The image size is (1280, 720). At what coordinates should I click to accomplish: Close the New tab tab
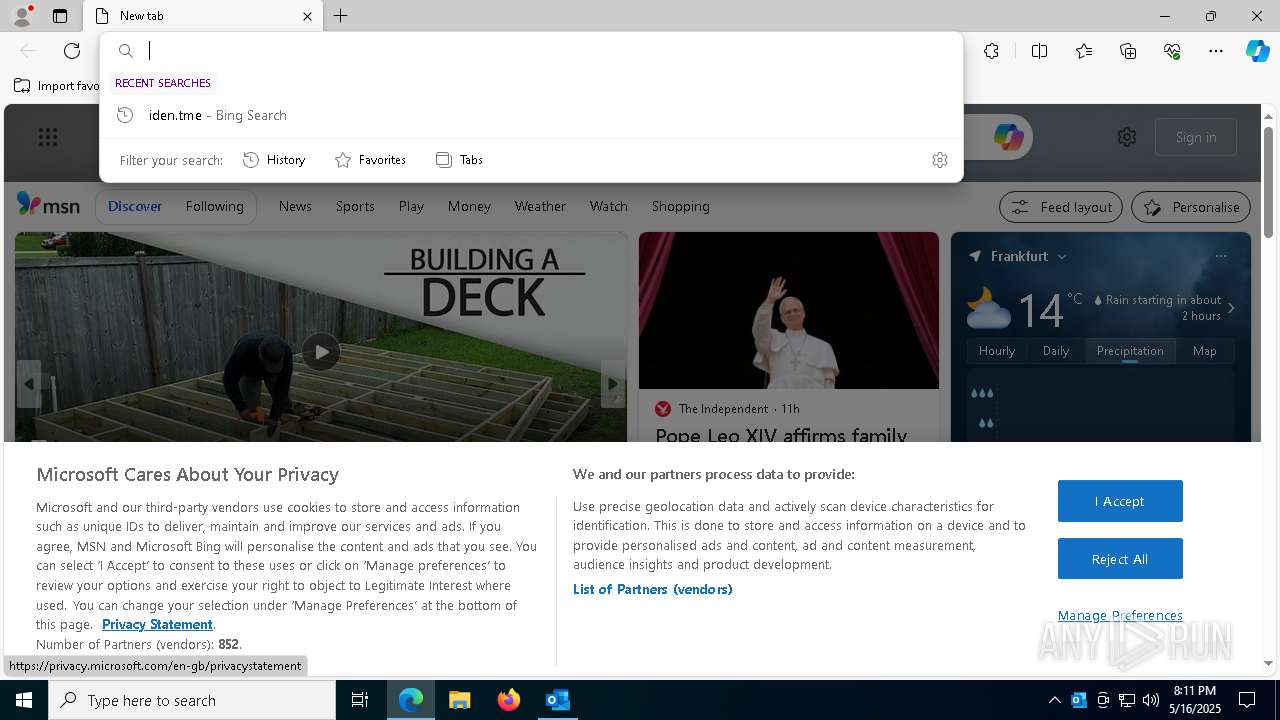point(307,16)
